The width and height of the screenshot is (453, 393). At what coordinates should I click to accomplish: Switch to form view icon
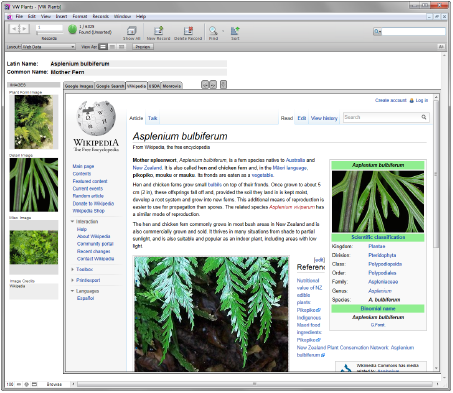pyautogui.click(x=103, y=47)
